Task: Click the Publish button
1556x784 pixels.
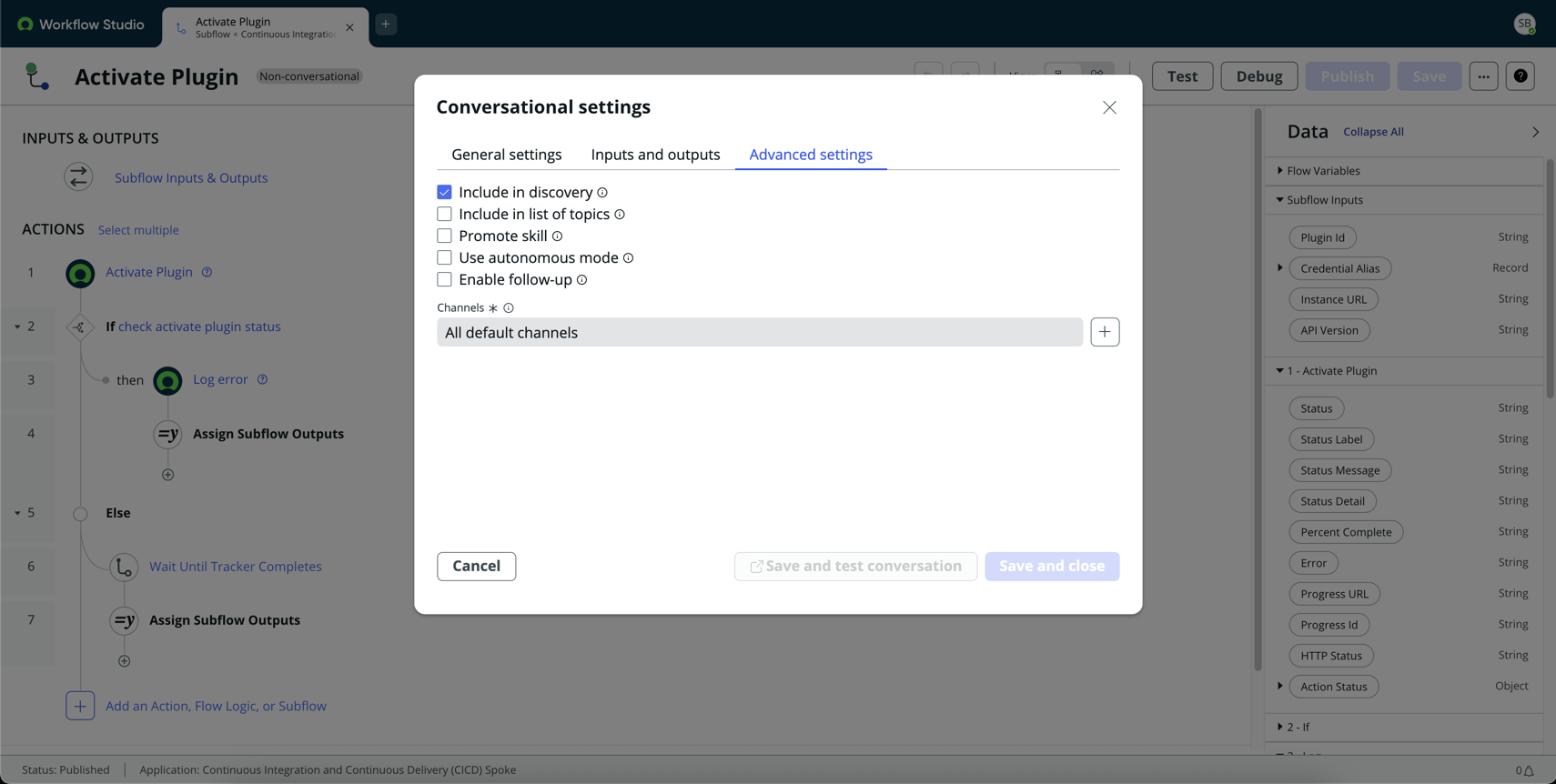Action: click(x=1348, y=76)
